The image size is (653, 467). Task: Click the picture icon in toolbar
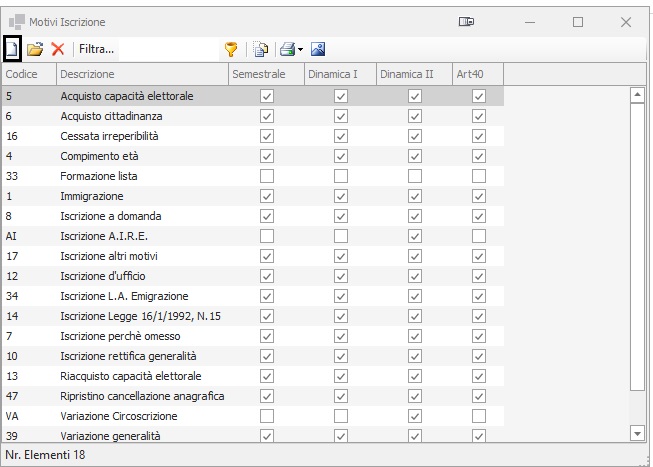click(x=318, y=48)
